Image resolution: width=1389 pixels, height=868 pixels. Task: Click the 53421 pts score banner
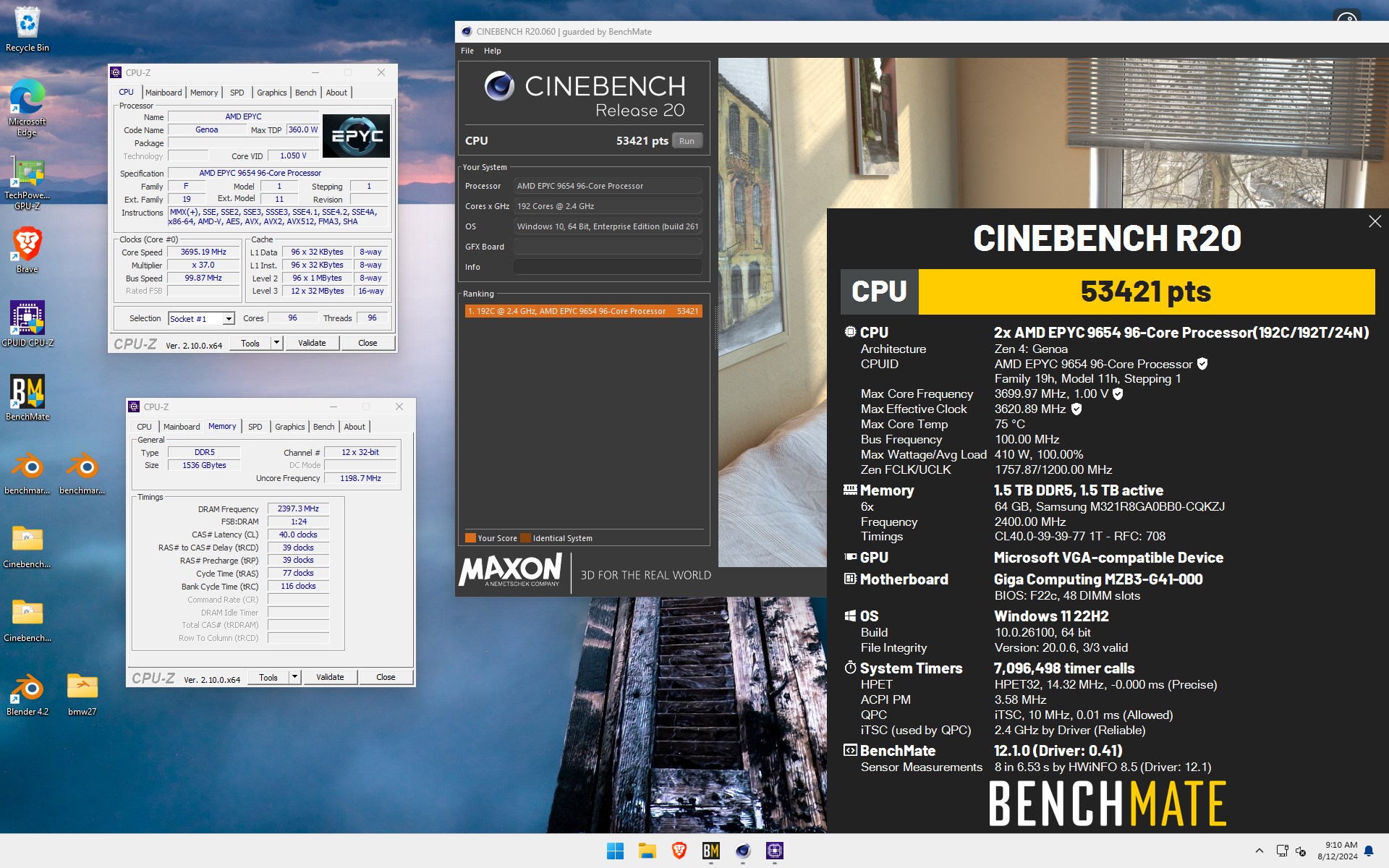click(x=1146, y=292)
